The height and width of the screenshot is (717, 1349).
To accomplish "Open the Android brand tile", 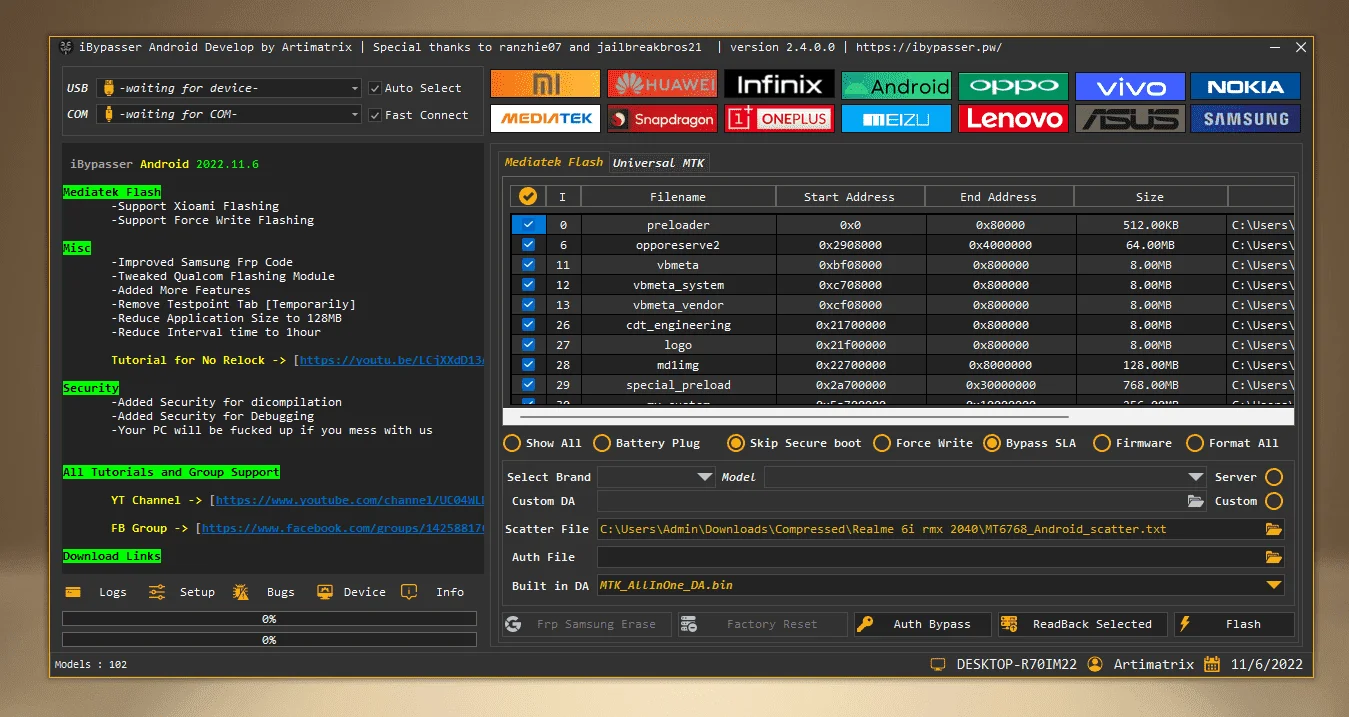I will (x=896, y=86).
